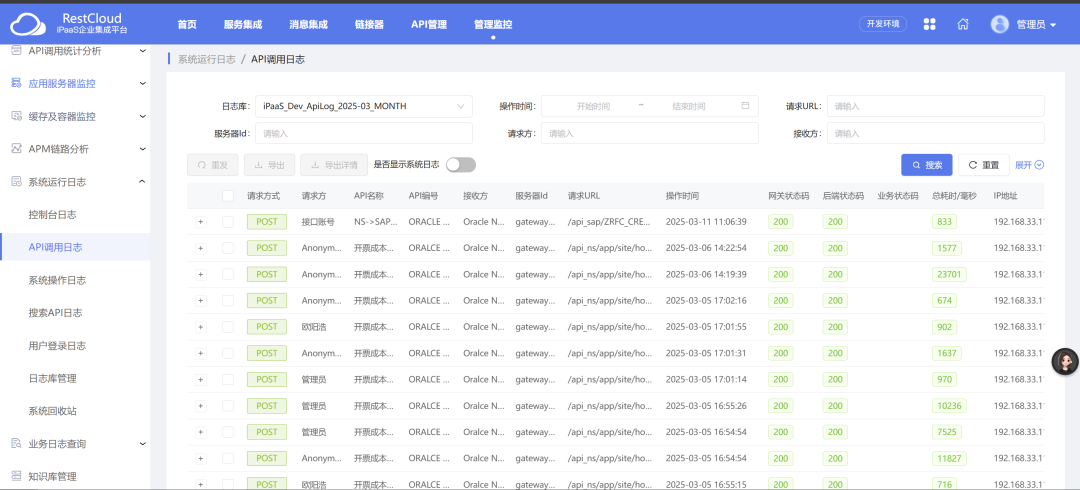Expand row with time 2025-03-05 17:01:55
Image resolution: width=1080 pixels, height=490 pixels.
click(x=200, y=327)
